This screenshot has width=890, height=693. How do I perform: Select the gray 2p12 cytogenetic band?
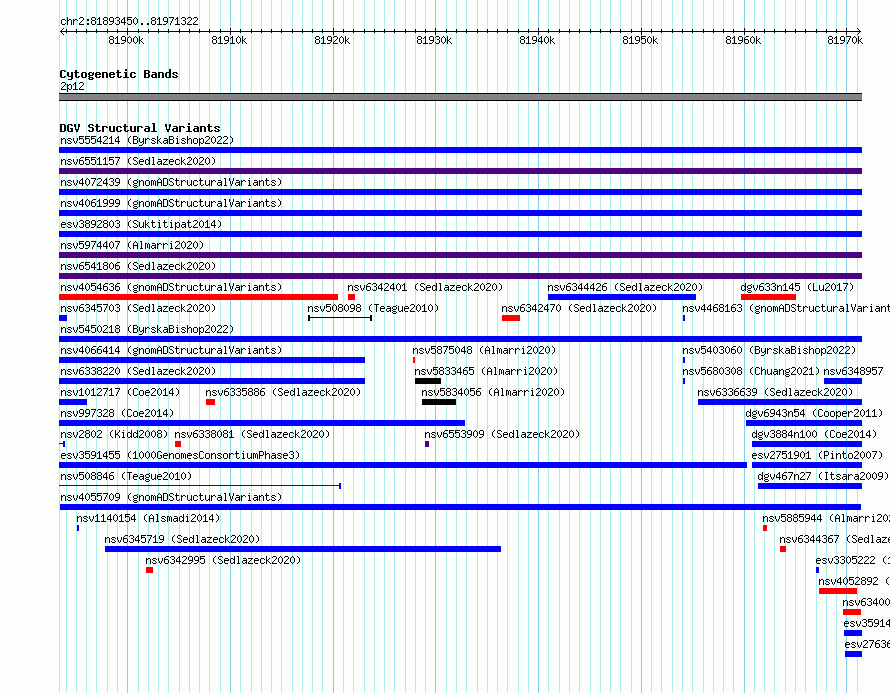(460, 97)
